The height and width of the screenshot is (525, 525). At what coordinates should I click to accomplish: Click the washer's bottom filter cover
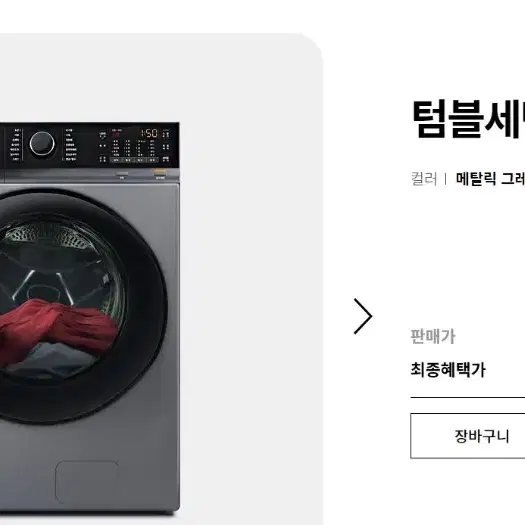point(87,482)
